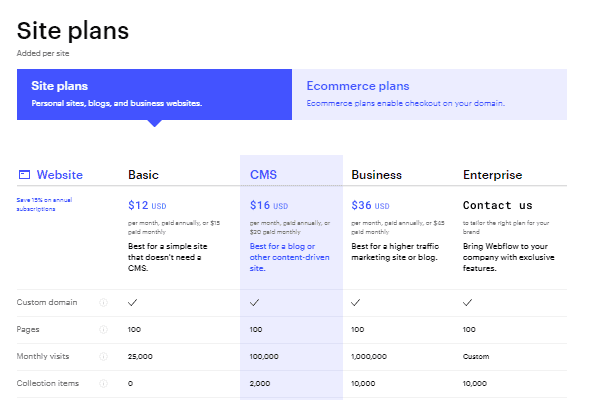Viewport: 600px width, 400px height.
Task: Click Basic plan 0 collection items
Action: tap(130, 383)
